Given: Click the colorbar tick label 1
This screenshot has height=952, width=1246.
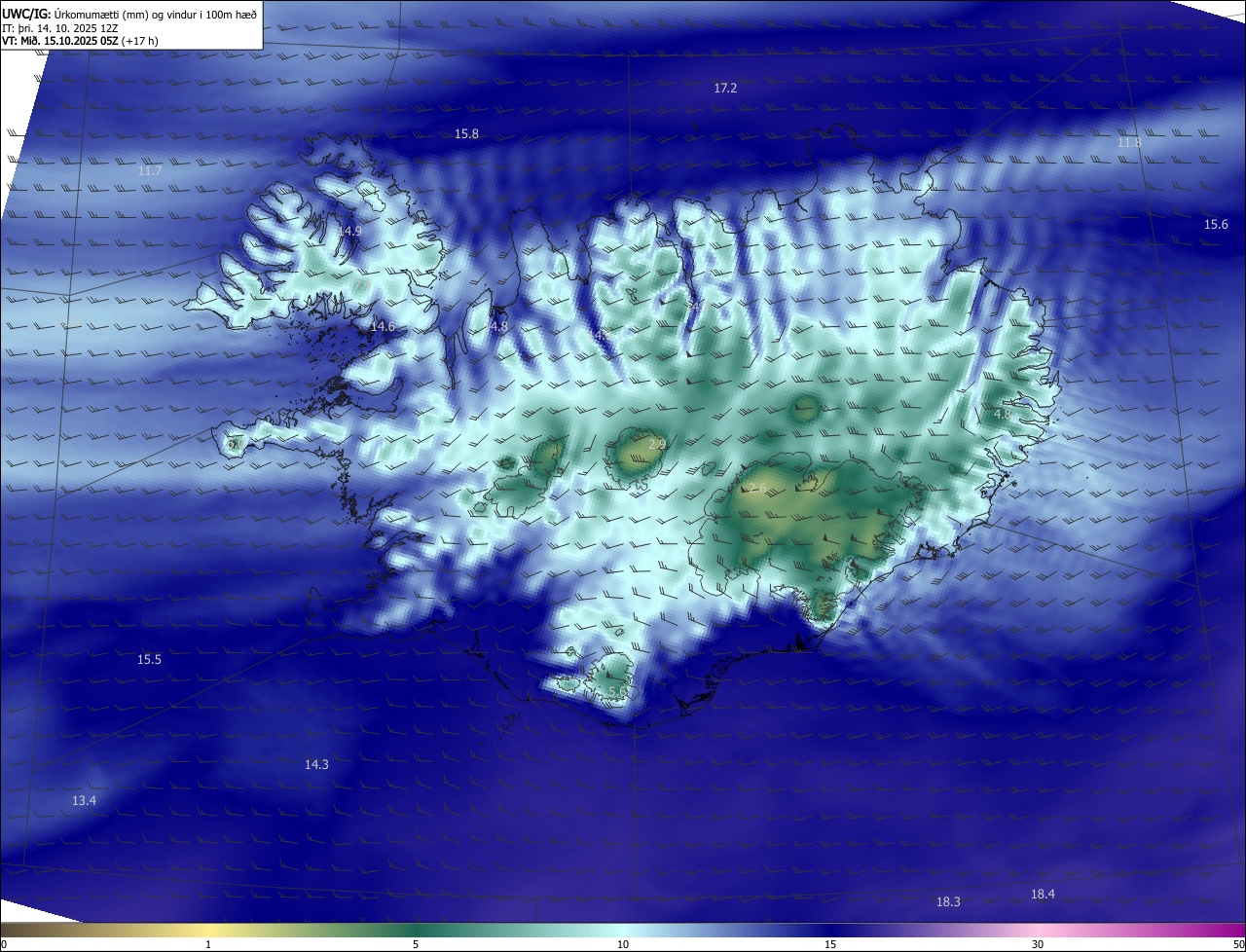Looking at the screenshot, I should pos(208,944).
